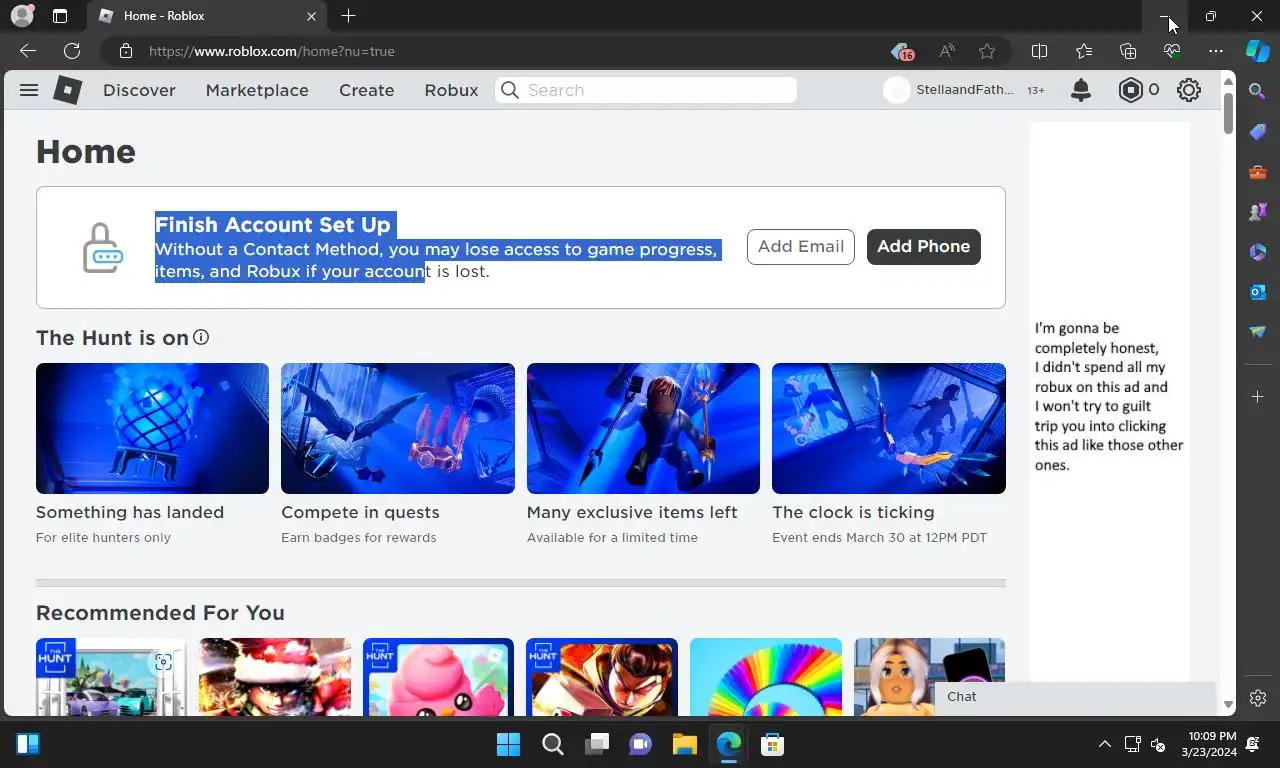Open the Create page
The height and width of the screenshot is (768, 1280).
(366, 90)
